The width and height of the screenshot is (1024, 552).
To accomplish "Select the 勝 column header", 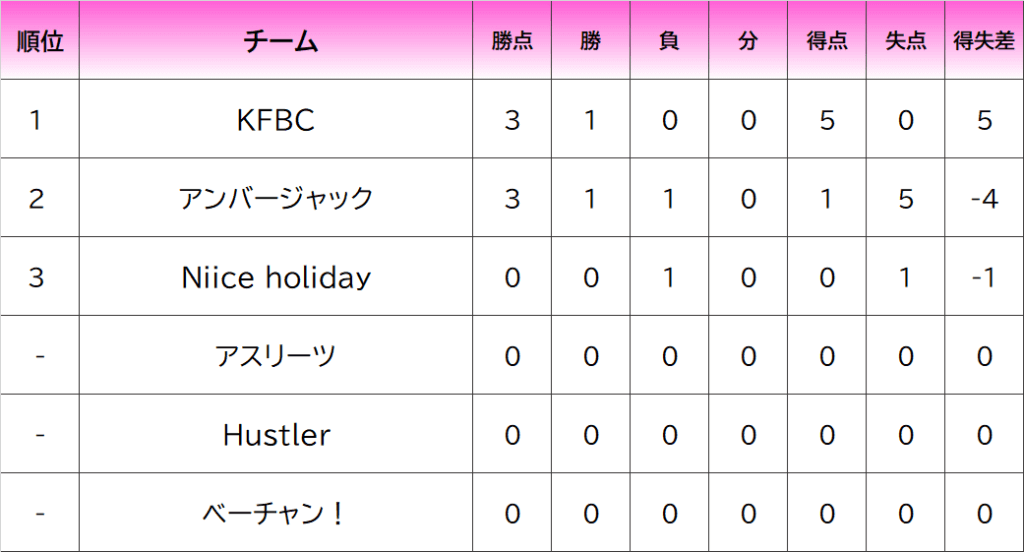I will 590,41.
